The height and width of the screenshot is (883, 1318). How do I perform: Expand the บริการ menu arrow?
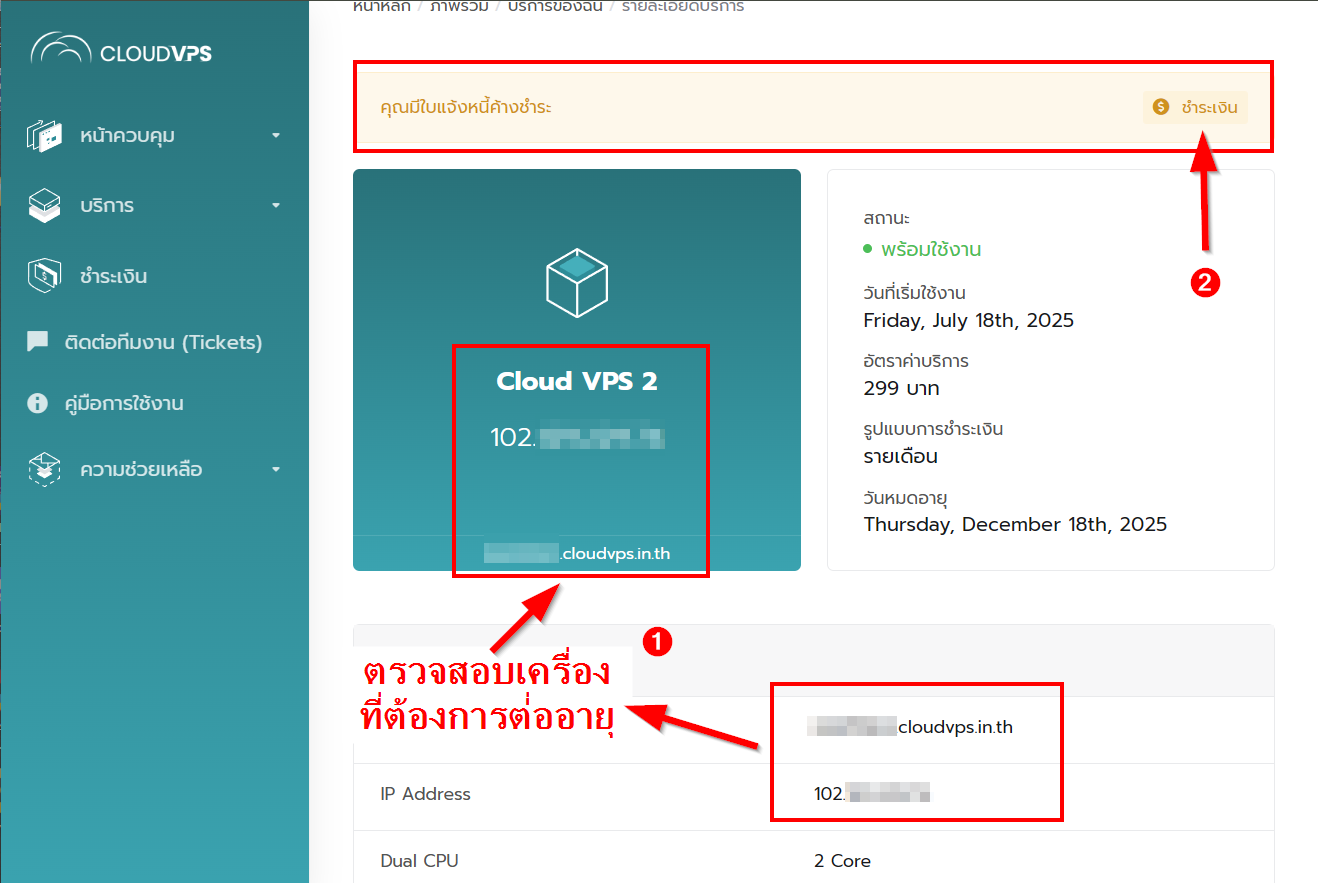point(276,206)
